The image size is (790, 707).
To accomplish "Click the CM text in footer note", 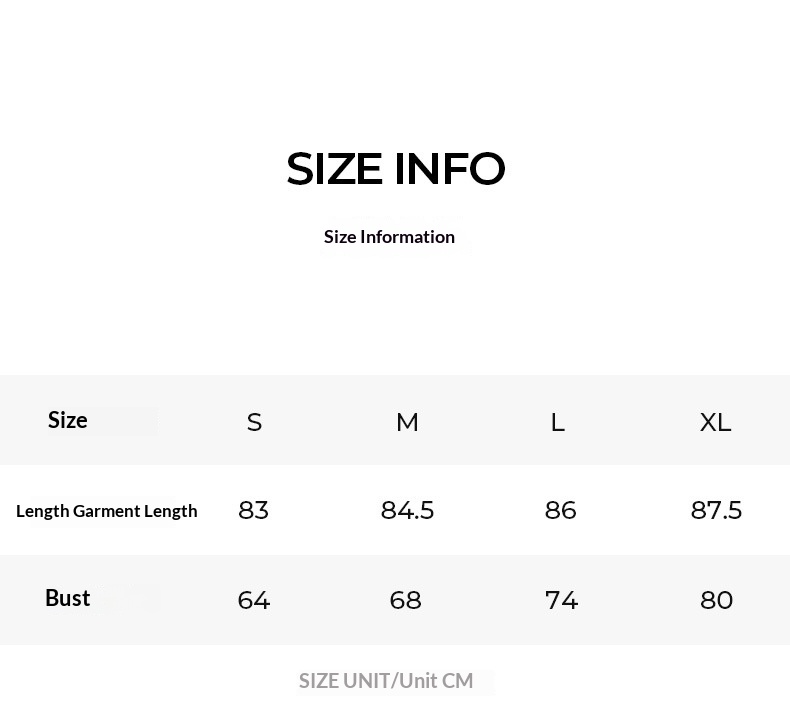I will click(457, 681).
